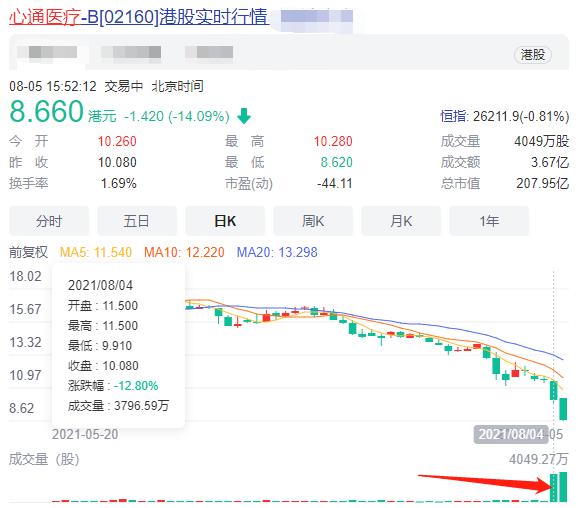Click the 2021/08/04 date in the tooltip

click(x=100, y=285)
